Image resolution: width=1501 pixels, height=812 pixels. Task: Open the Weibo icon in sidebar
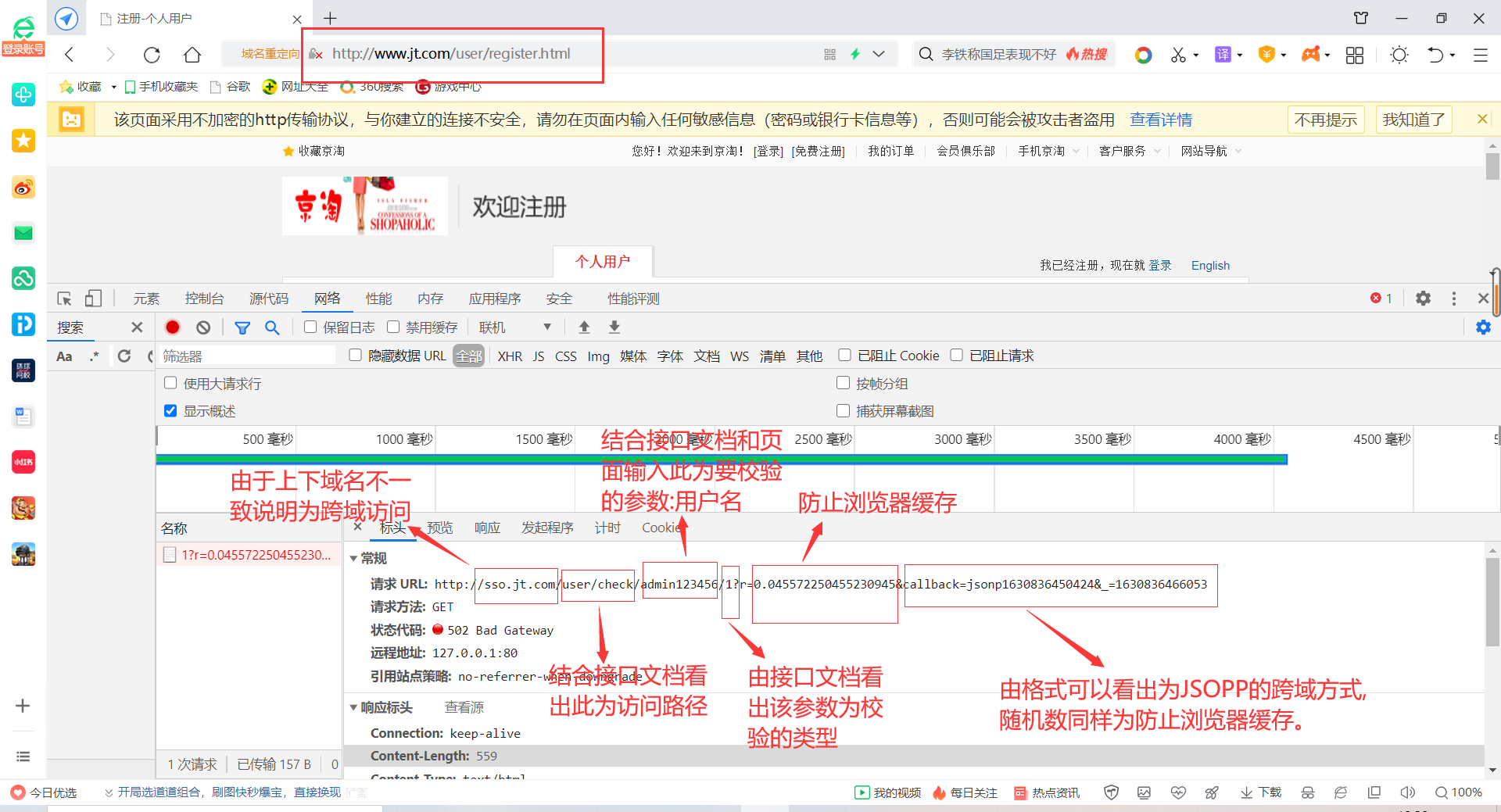pos(23,188)
